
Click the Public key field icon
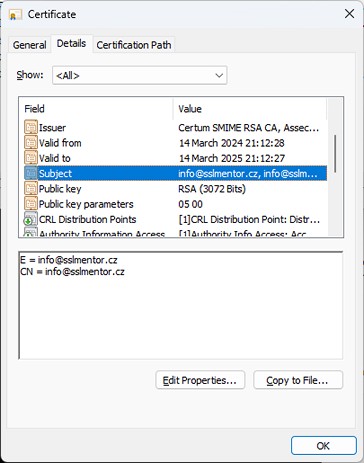(31, 189)
